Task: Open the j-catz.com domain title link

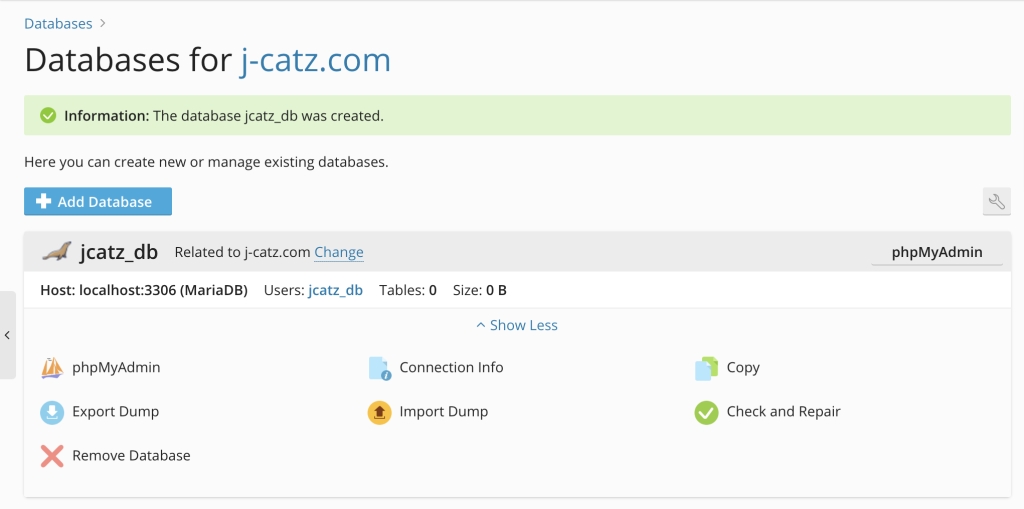Action: (315, 60)
